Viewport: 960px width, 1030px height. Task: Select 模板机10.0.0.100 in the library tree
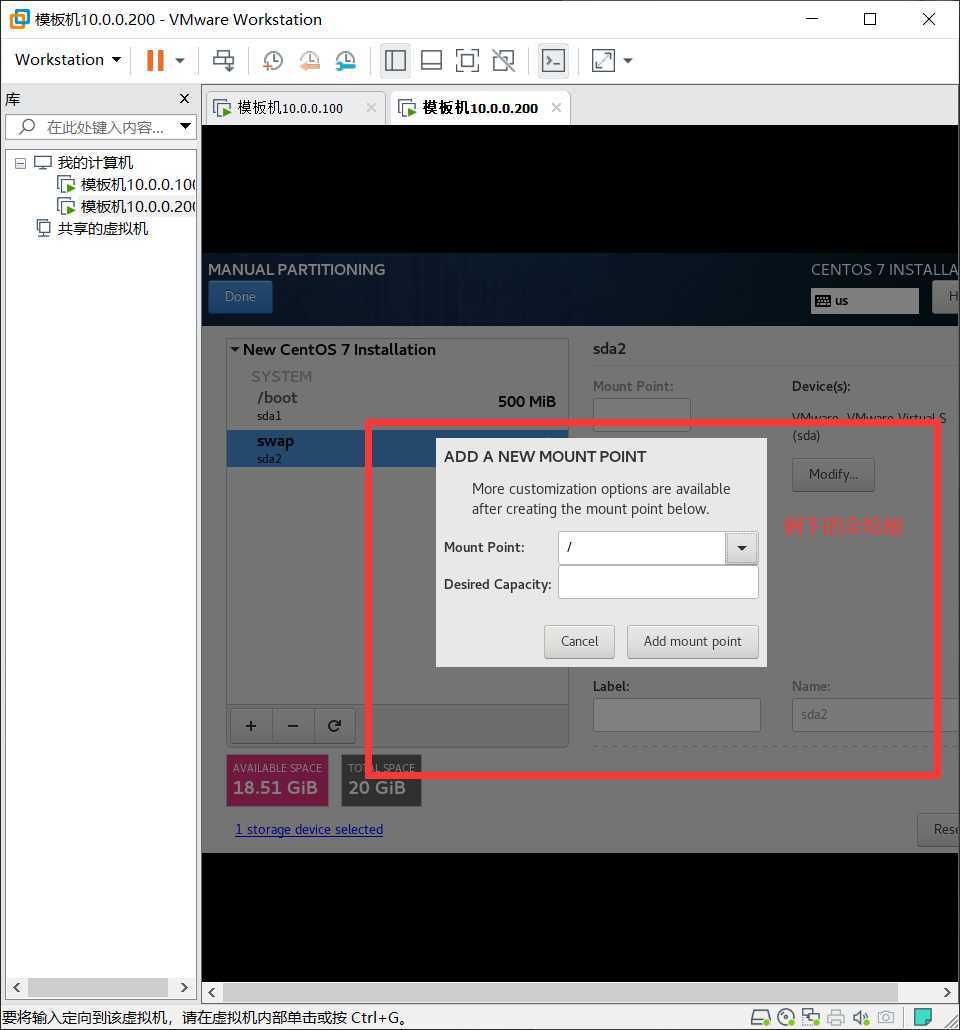coord(127,185)
